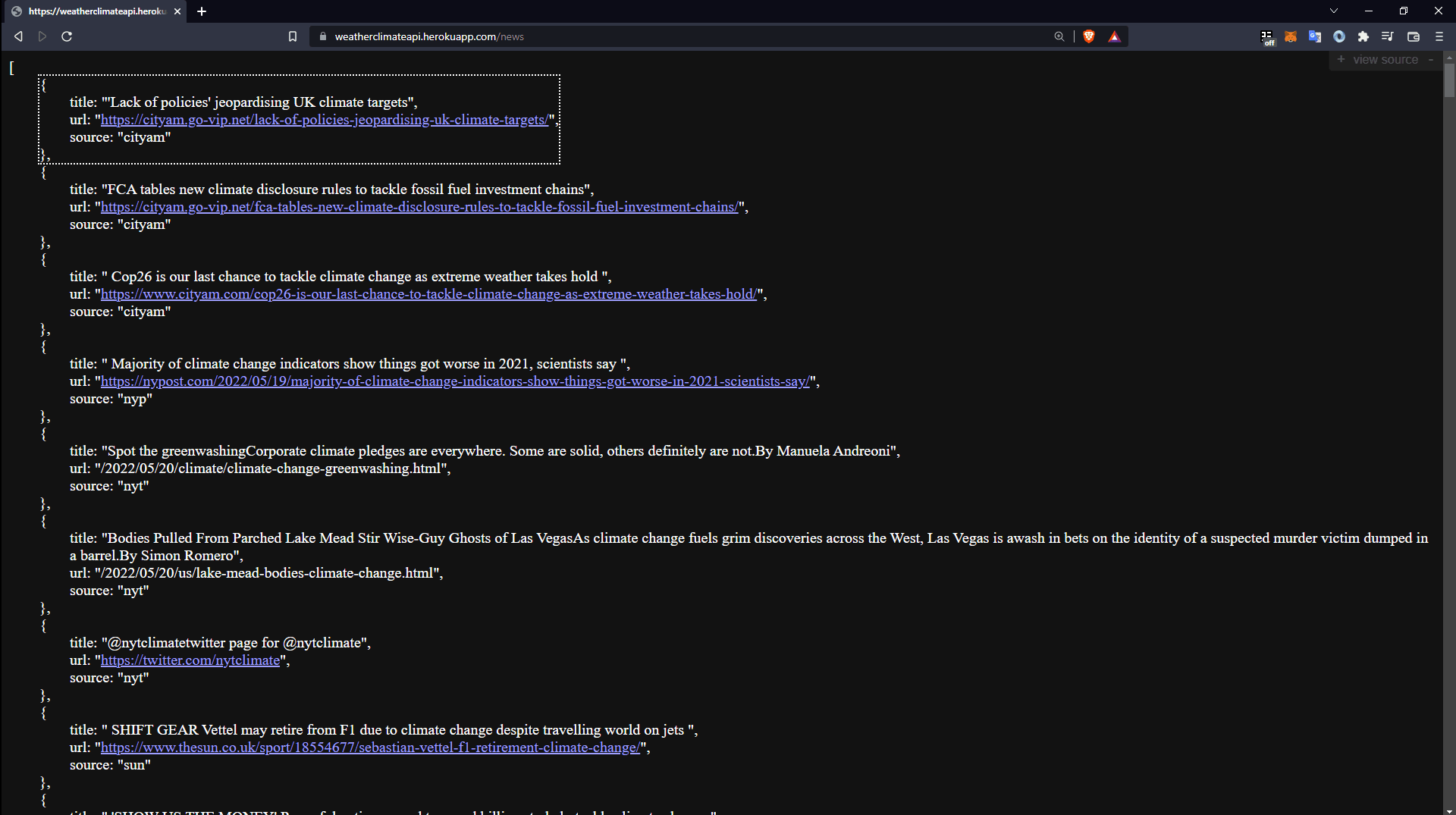Restore down the browser window
1456x815 pixels.
[x=1404, y=11]
